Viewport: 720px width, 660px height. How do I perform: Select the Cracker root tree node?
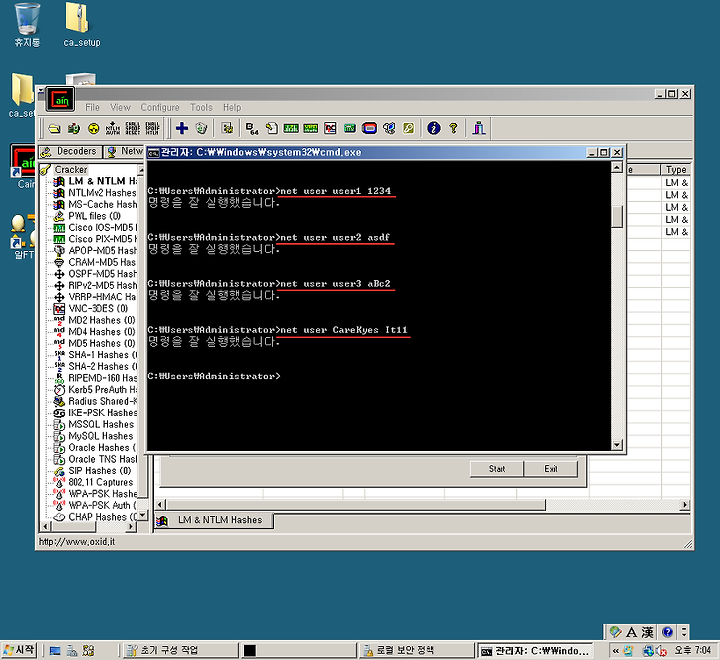(x=71, y=169)
